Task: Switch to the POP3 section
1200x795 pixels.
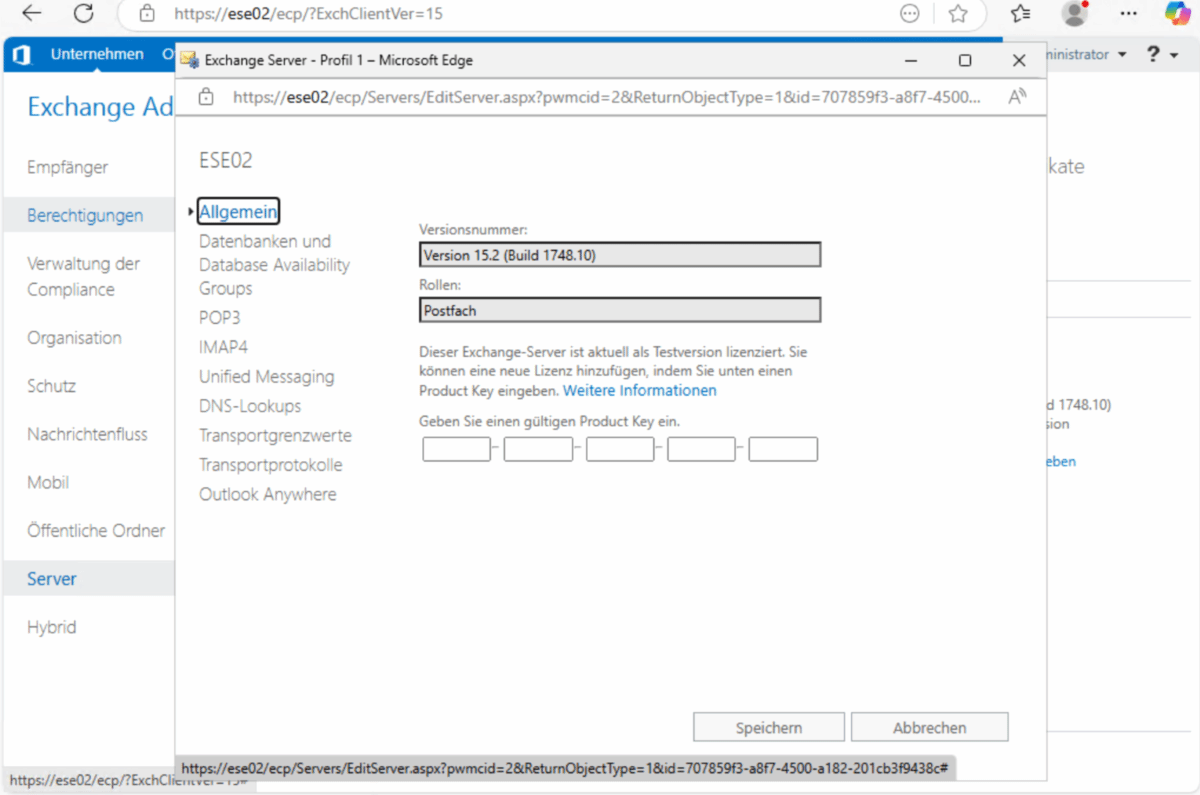Action: click(219, 318)
